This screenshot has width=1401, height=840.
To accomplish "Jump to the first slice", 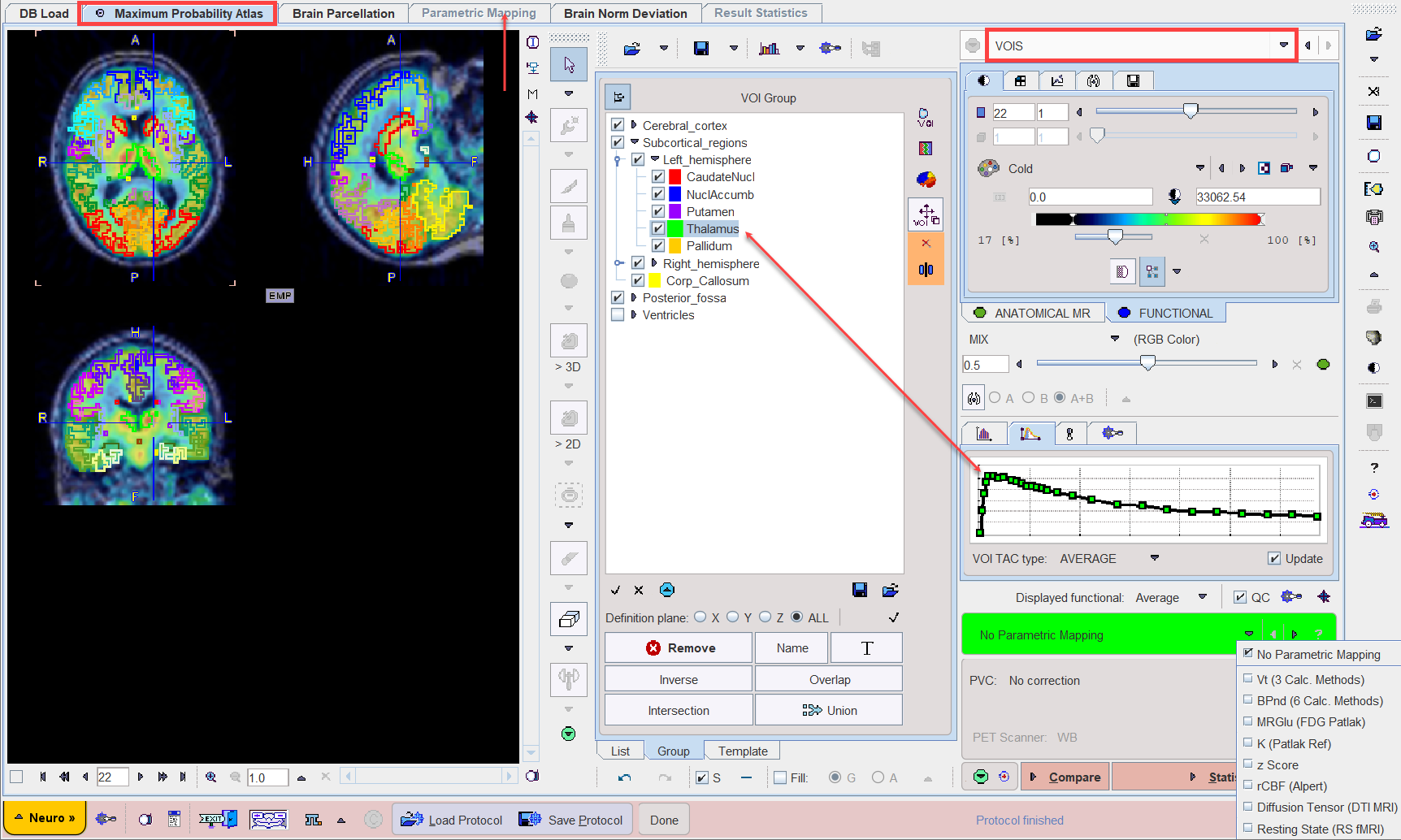I will coord(43,777).
